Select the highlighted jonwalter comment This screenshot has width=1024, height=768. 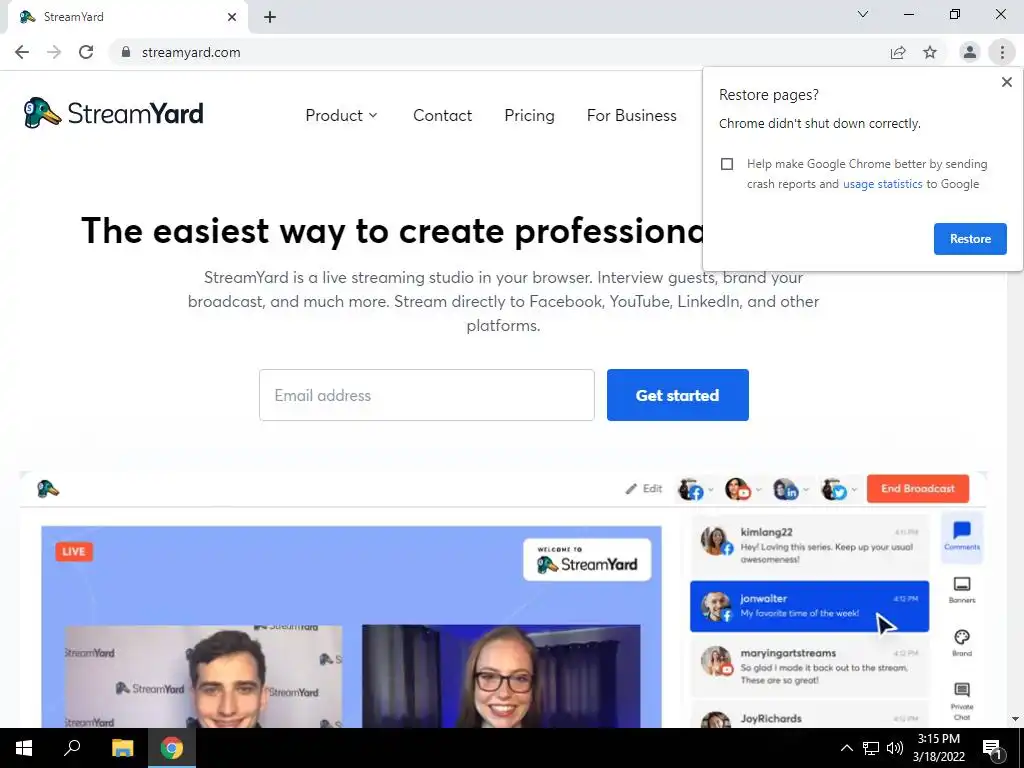[809, 606]
